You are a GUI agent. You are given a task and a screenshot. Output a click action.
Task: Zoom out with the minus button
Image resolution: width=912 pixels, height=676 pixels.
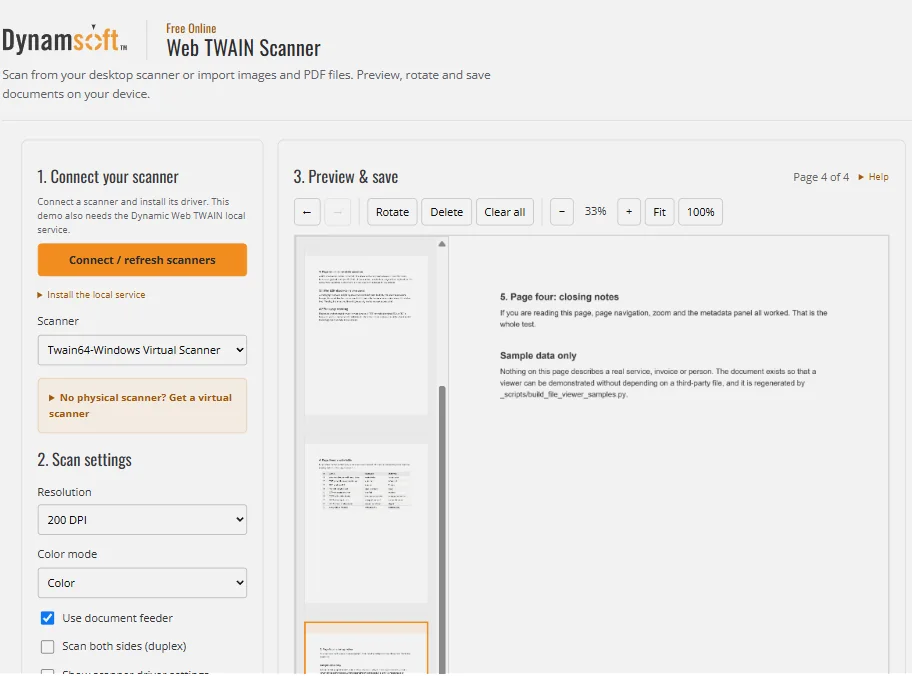(562, 212)
